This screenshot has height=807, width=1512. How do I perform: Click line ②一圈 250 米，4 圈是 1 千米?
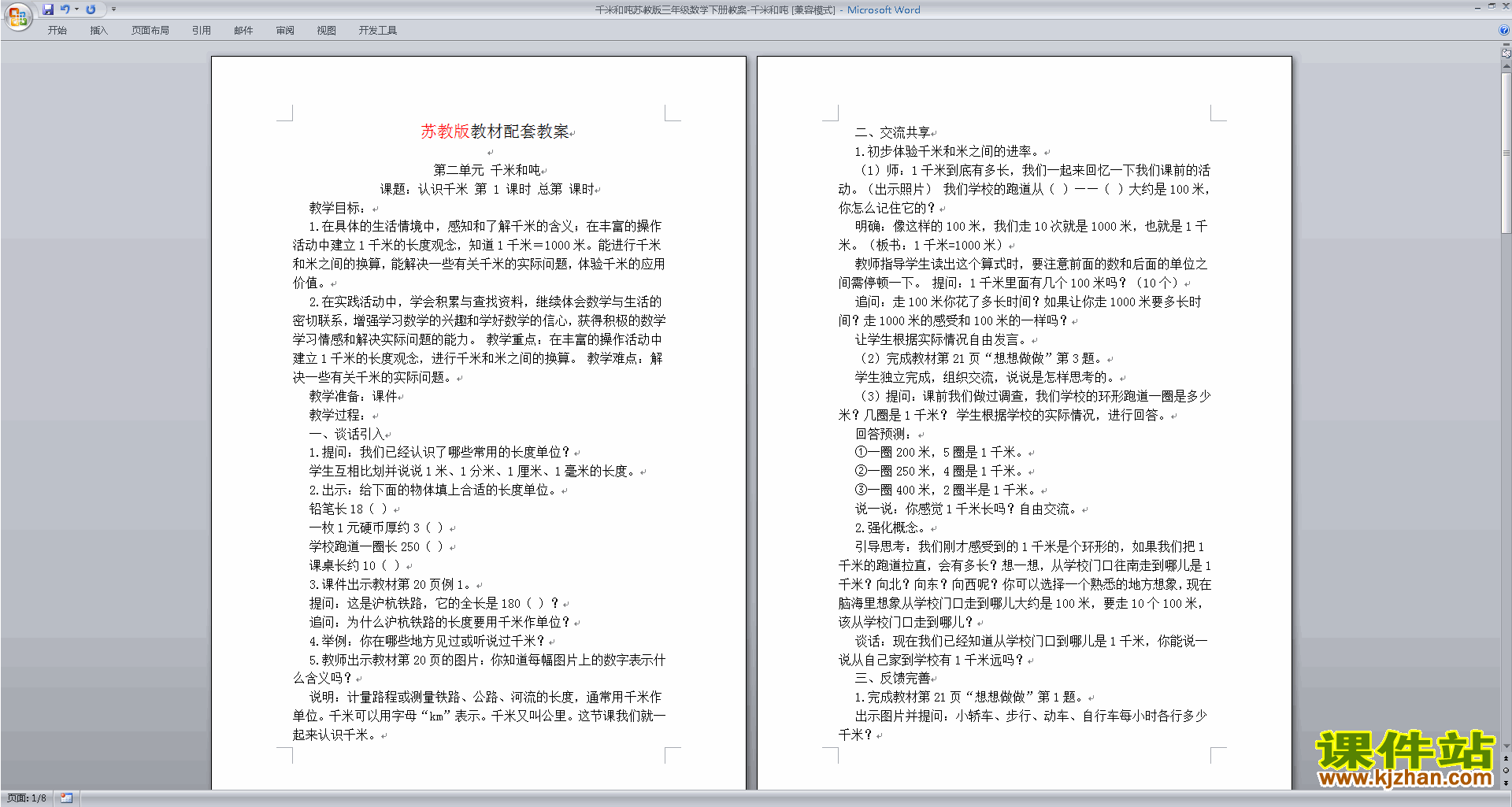pos(939,472)
